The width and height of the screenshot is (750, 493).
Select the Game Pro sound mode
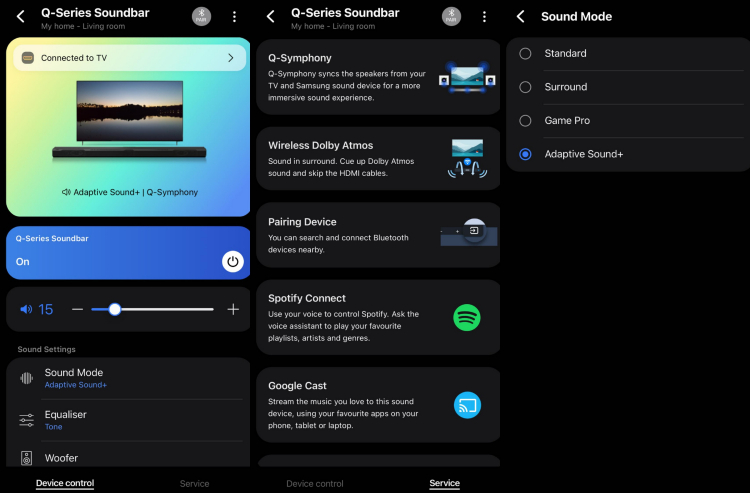pos(628,121)
